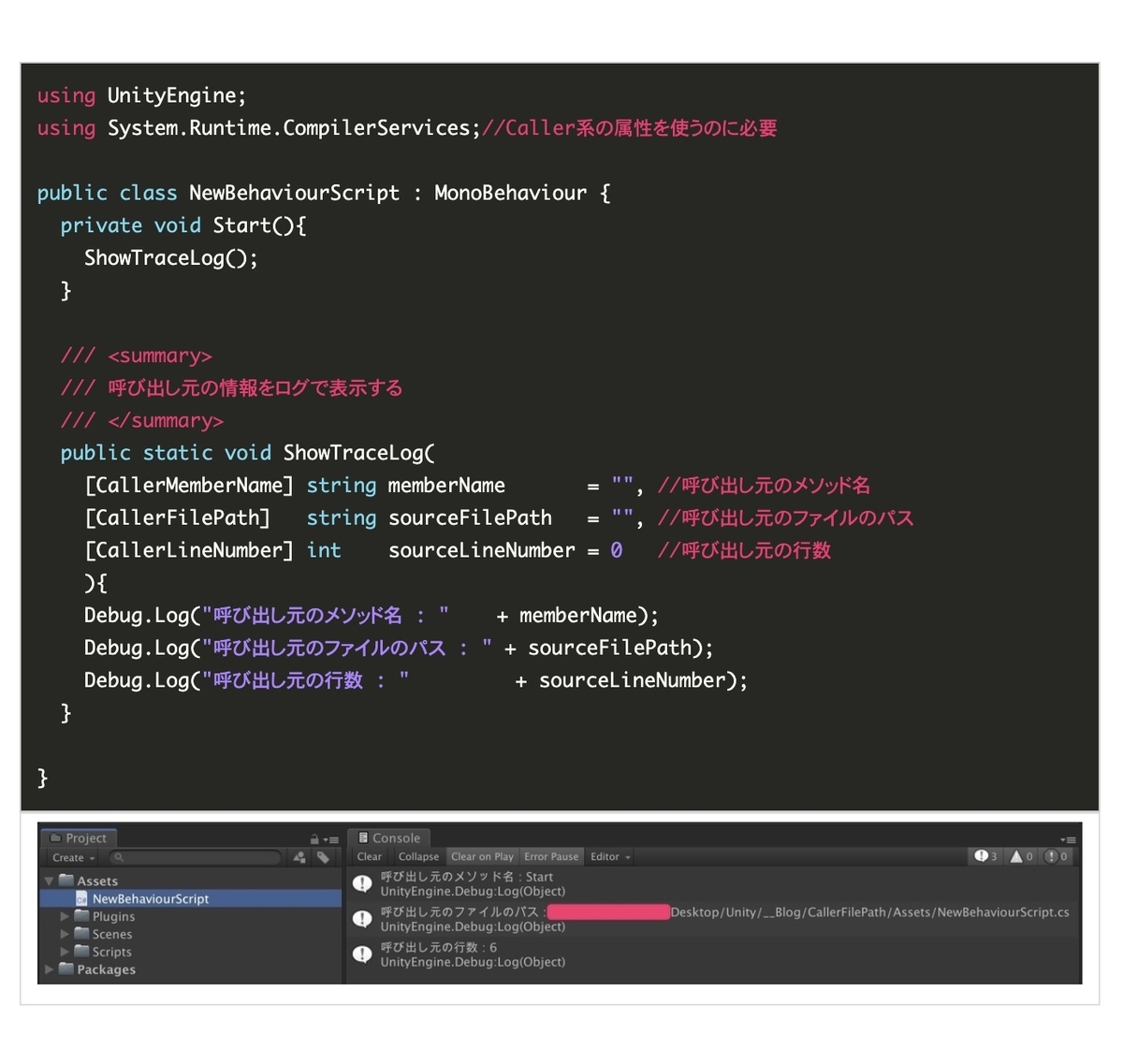Click the Clear button in Console
The width and height of the screenshot is (1123, 1064).
click(369, 856)
